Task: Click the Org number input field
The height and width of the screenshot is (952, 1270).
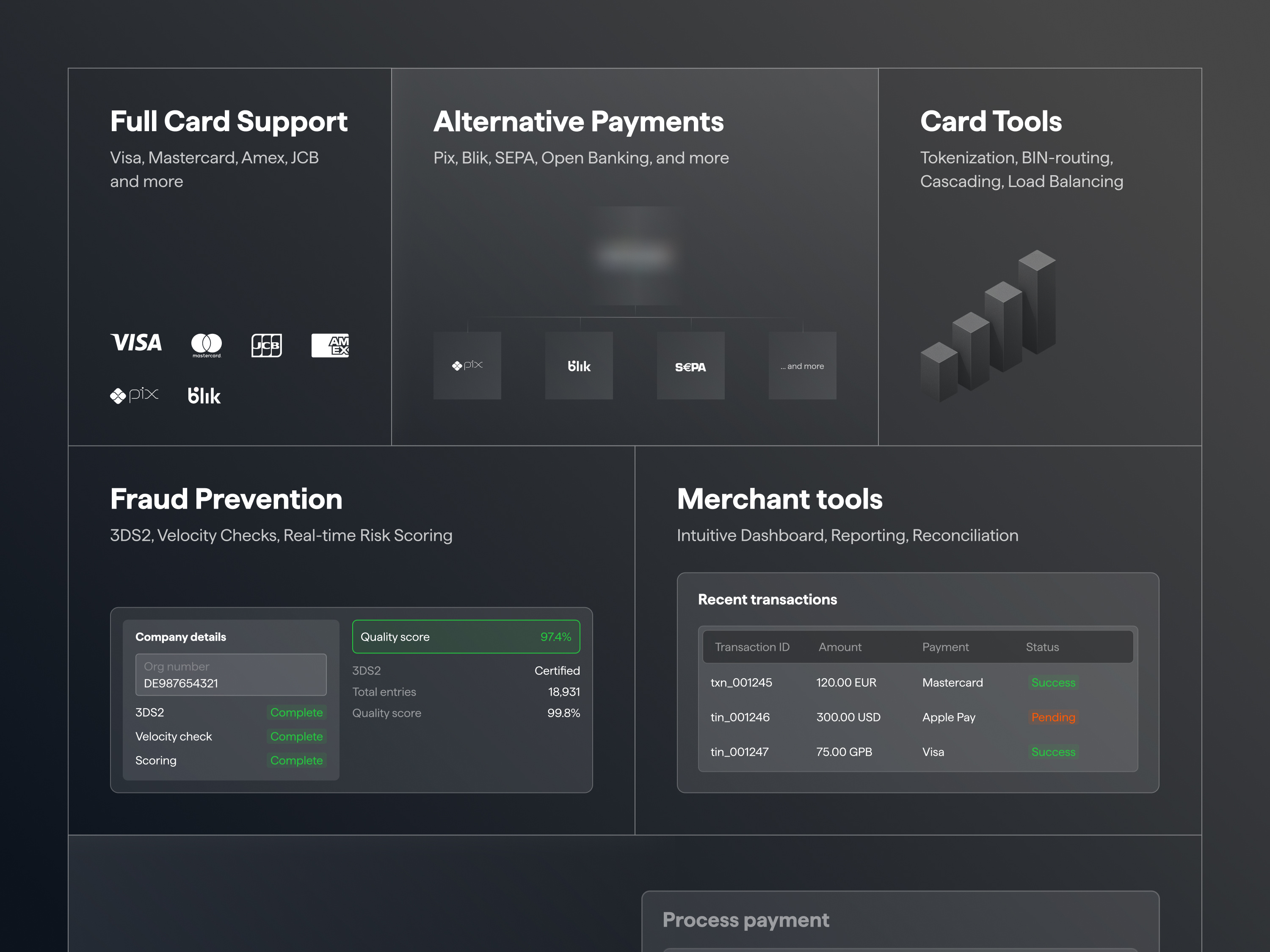Action: [231, 675]
